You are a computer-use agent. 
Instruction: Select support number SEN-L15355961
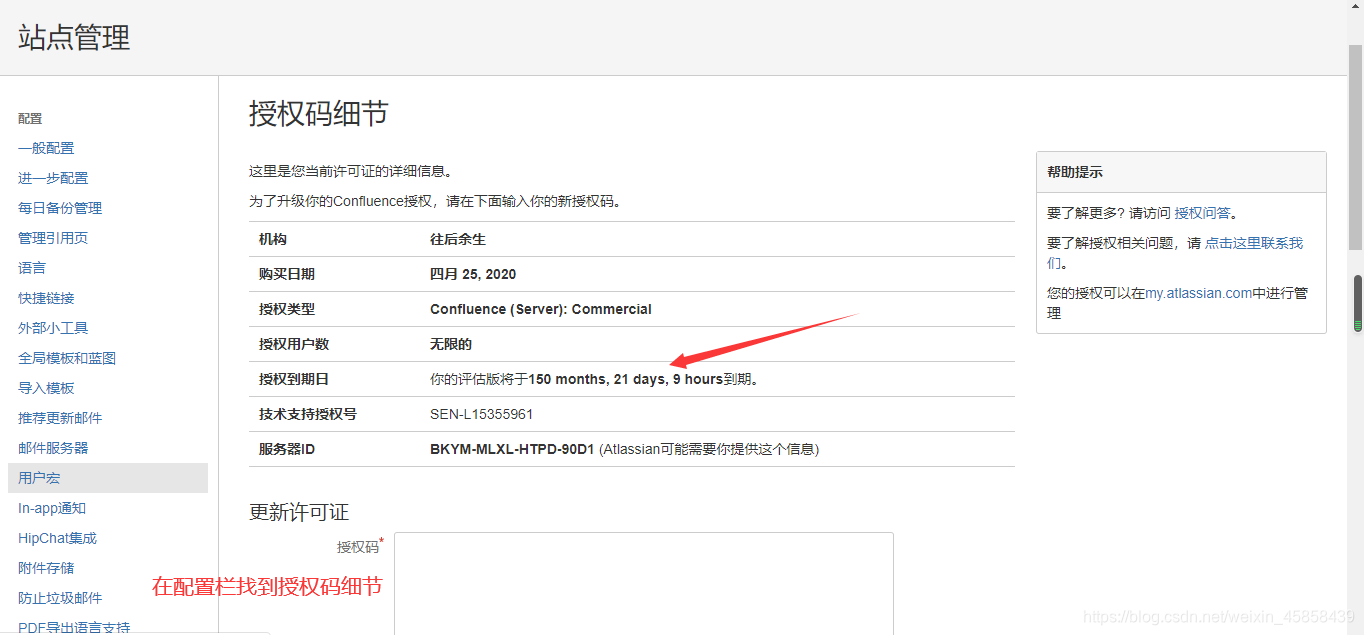coord(482,414)
